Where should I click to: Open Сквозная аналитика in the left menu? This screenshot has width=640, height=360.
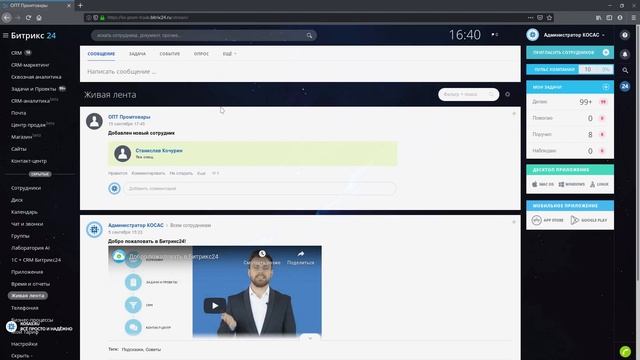[36, 77]
